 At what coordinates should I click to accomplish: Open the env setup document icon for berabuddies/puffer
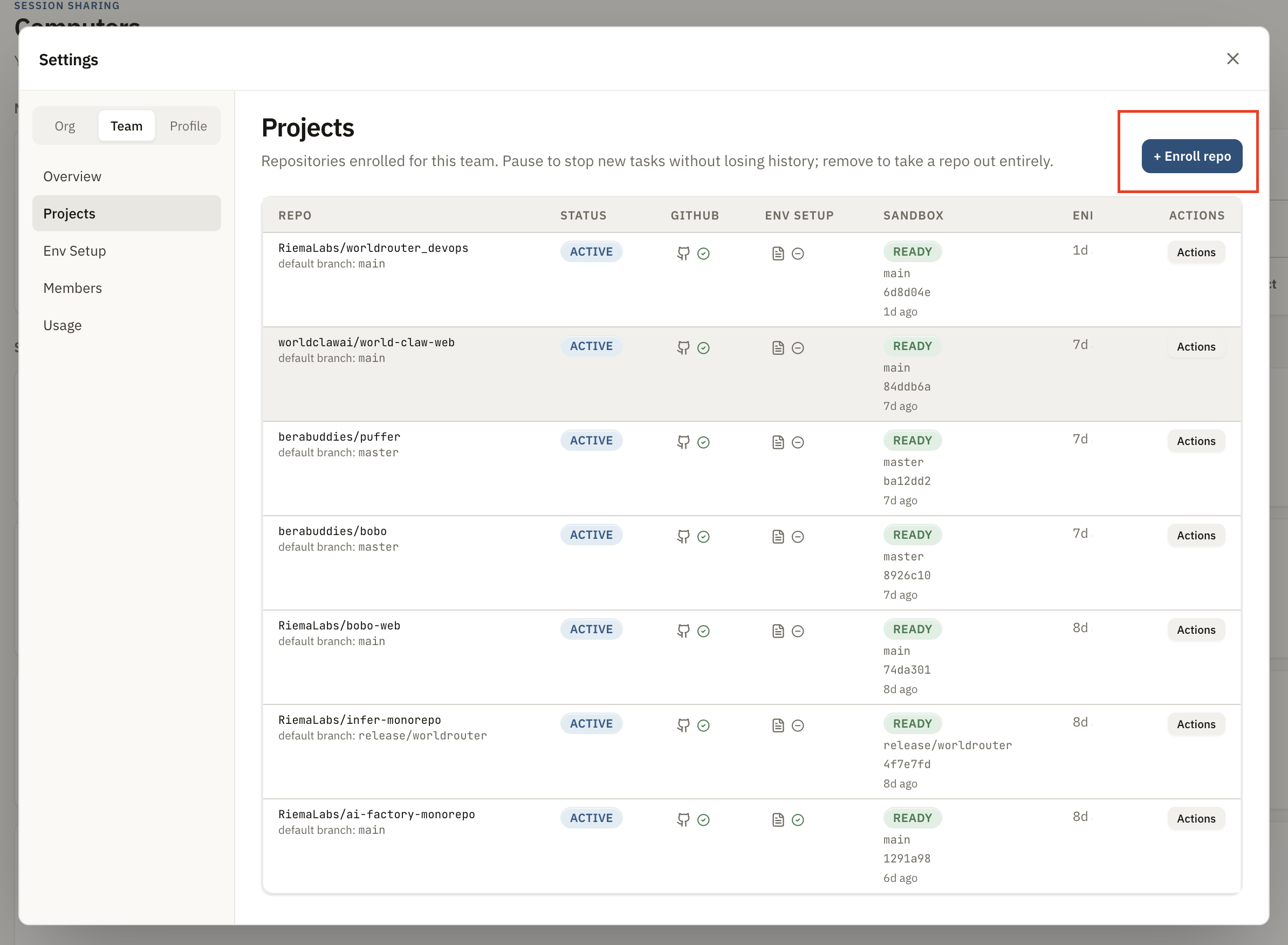(x=778, y=442)
